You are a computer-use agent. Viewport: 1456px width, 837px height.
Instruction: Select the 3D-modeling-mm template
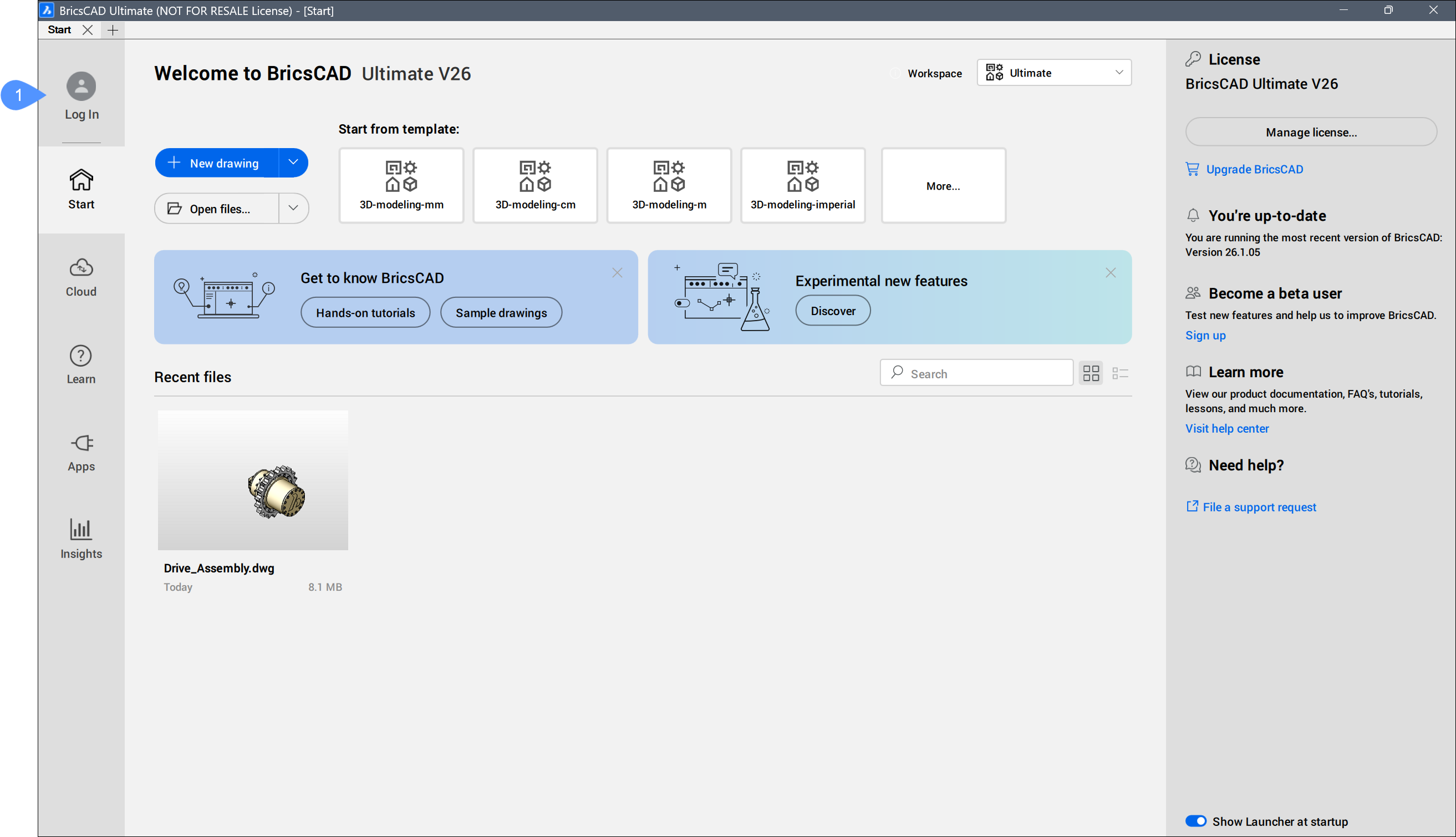(x=401, y=185)
